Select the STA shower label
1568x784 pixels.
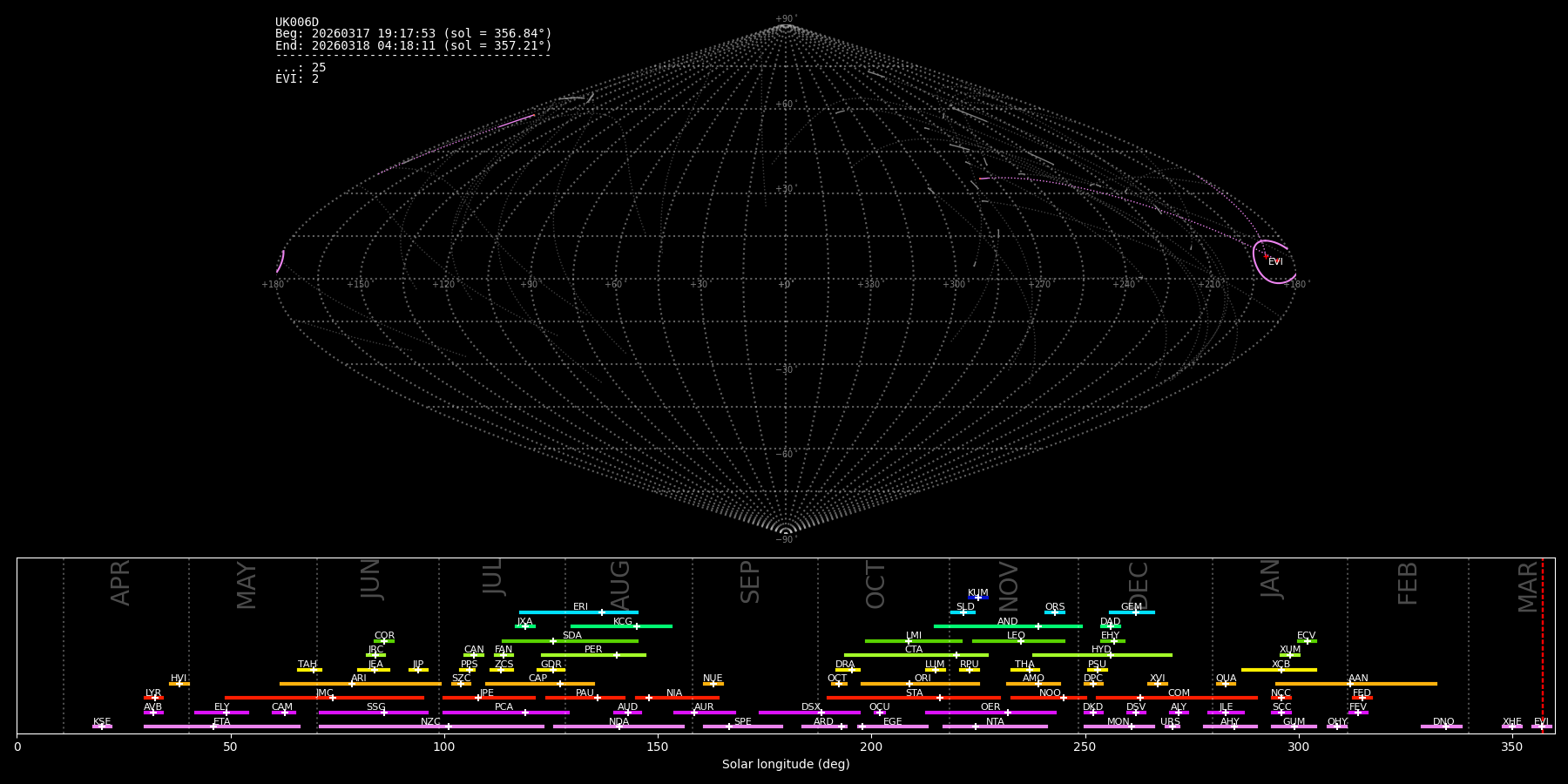pyautogui.click(x=914, y=693)
